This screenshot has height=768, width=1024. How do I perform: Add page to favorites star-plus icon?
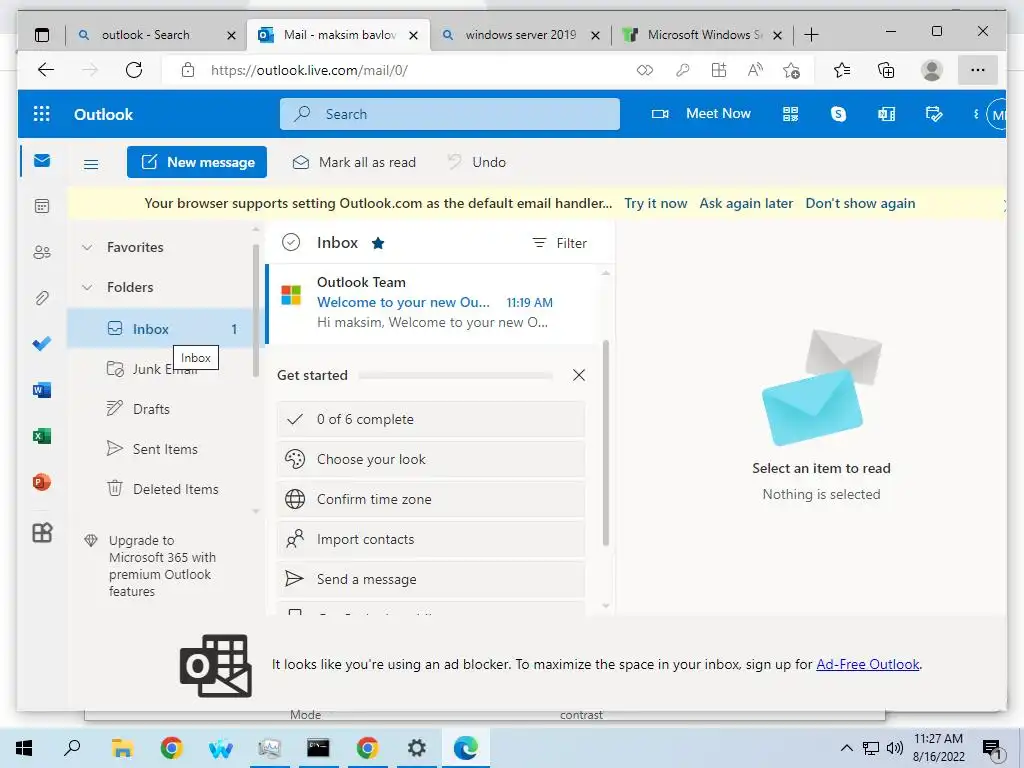(792, 71)
